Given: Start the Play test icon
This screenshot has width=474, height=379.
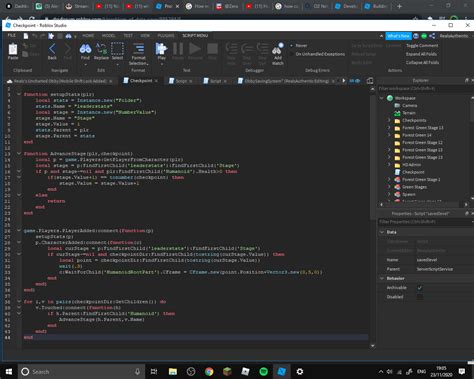Looking at the screenshot, I should pyautogui.click(x=161, y=49).
